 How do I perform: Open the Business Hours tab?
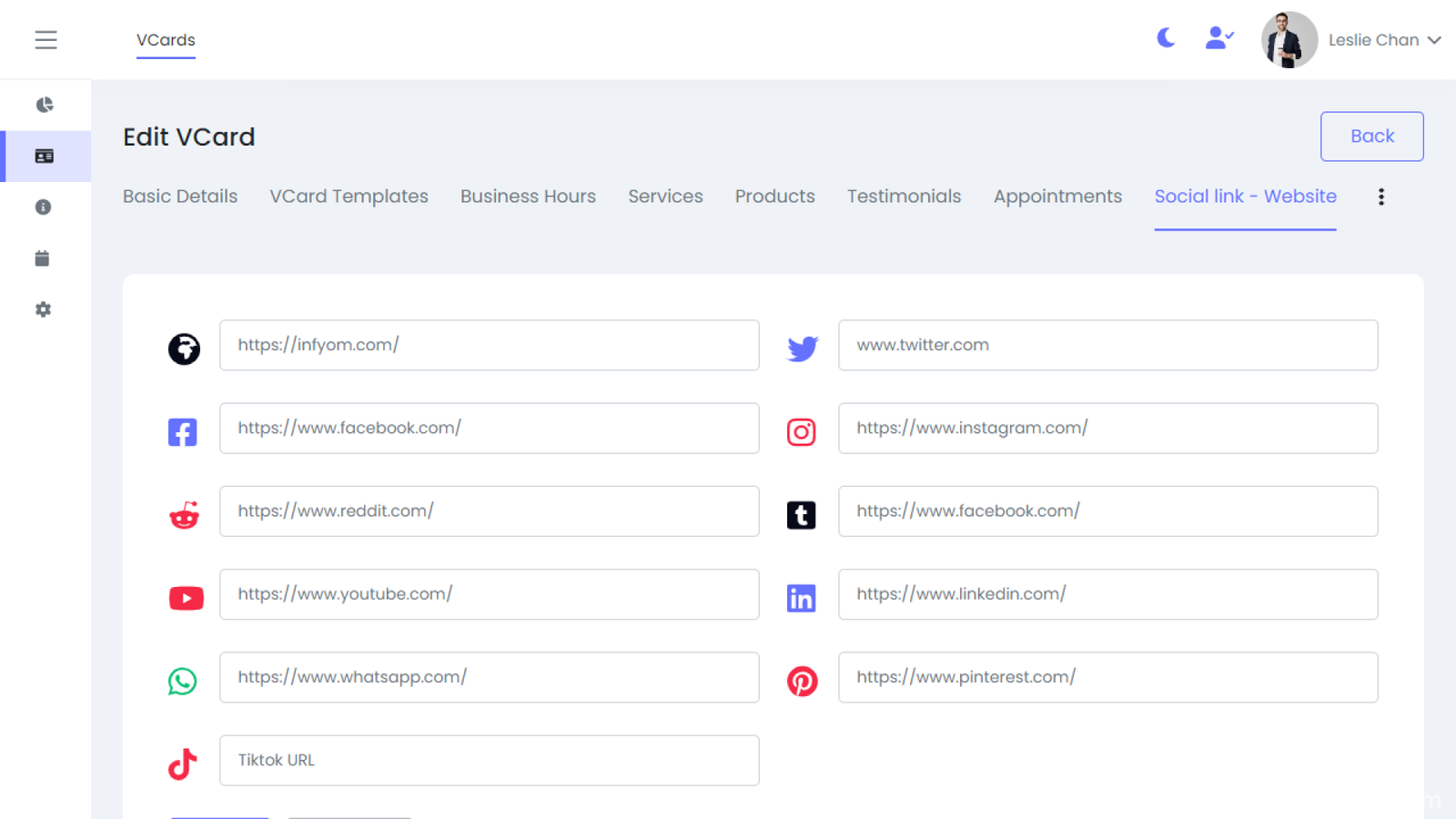pos(528,197)
